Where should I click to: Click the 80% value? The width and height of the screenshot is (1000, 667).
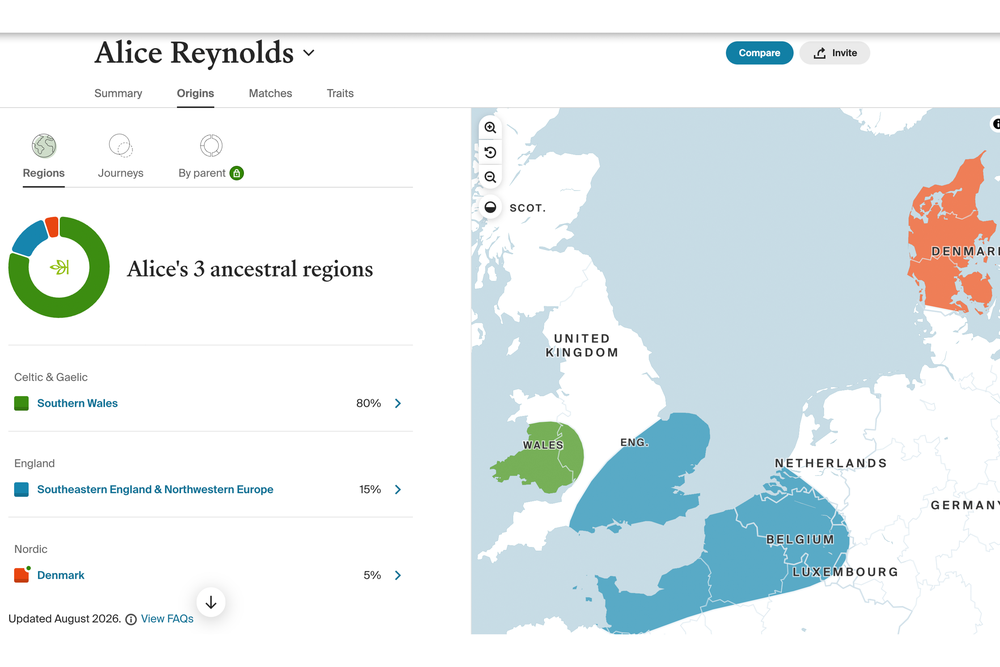tap(369, 403)
